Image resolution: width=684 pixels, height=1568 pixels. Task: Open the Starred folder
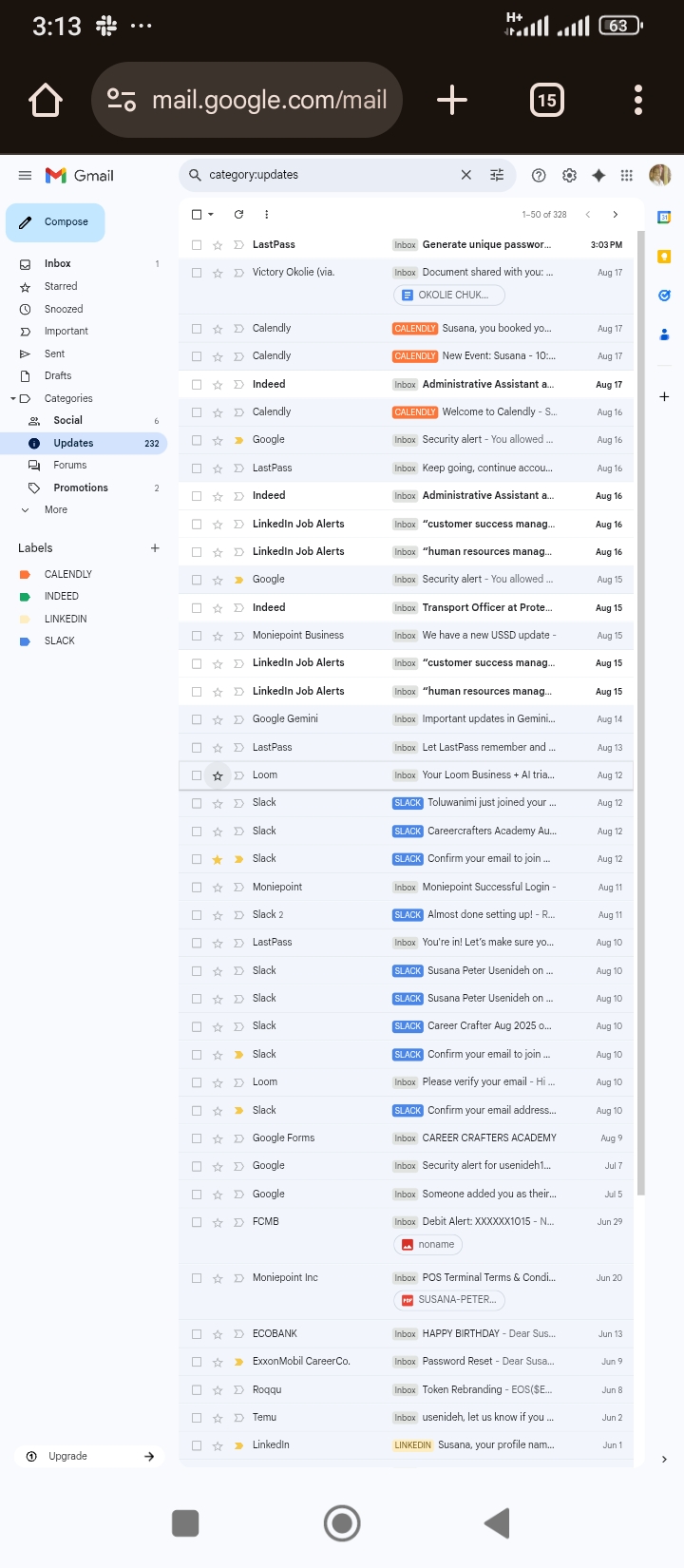[61, 286]
